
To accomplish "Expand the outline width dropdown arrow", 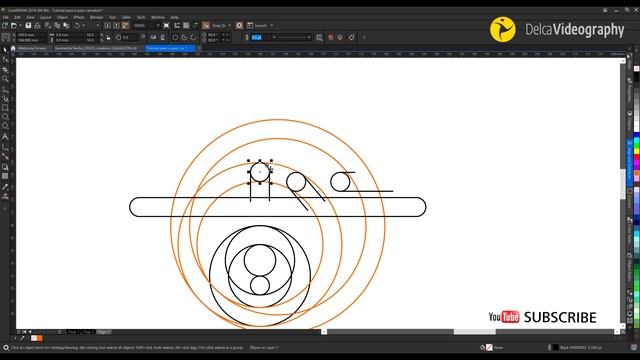I will (274, 38).
